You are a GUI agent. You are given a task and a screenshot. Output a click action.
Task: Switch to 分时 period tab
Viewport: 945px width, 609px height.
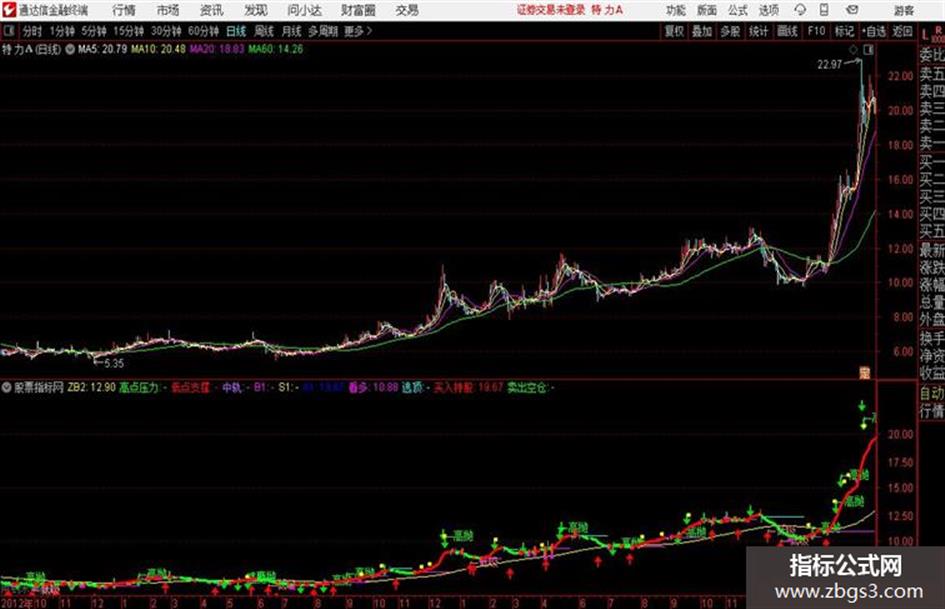point(32,31)
